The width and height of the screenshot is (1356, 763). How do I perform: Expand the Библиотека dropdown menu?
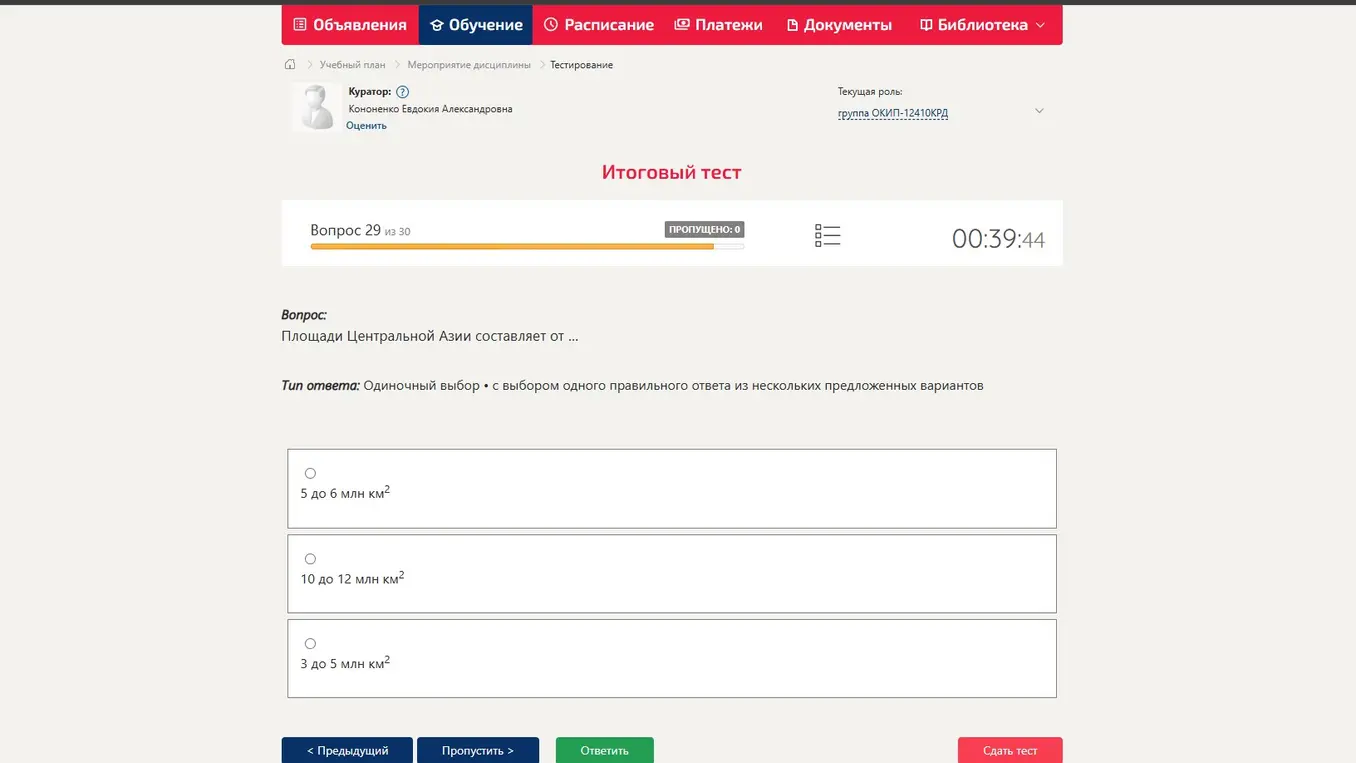[x=982, y=25]
